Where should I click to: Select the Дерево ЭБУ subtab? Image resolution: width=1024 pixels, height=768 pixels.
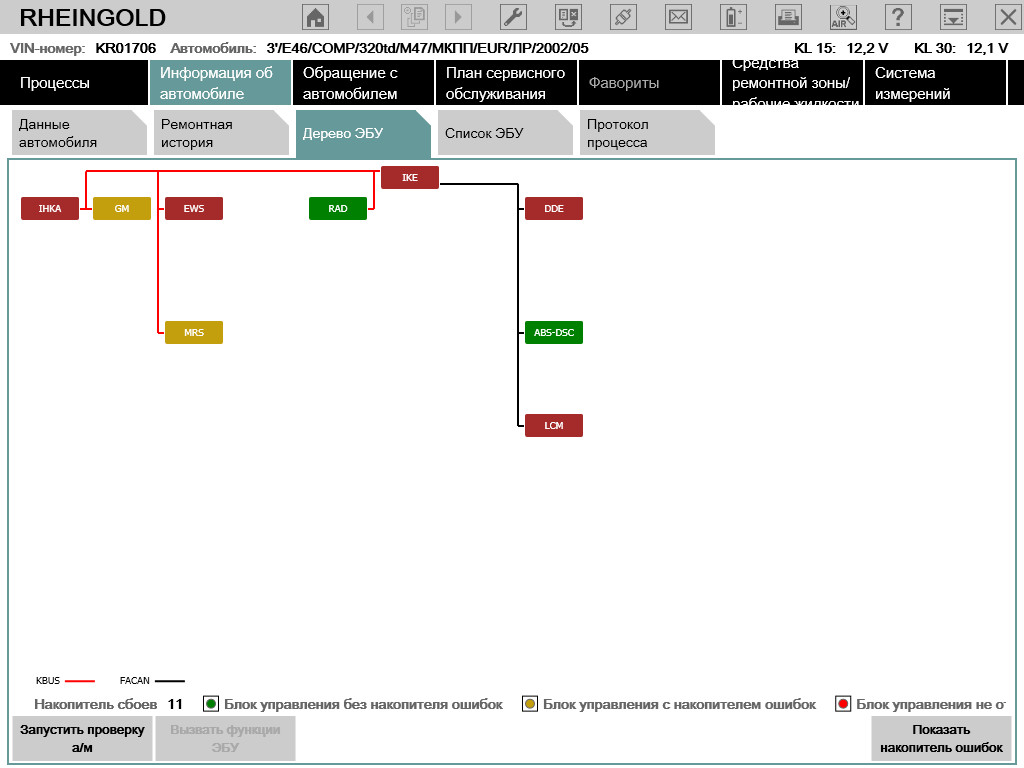click(x=363, y=133)
